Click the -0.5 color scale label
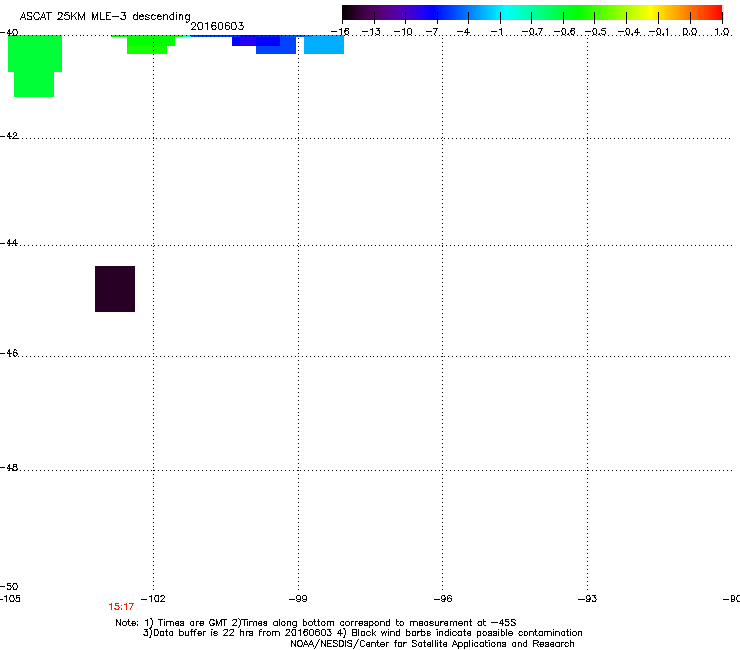740x650 pixels. (596, 32)
